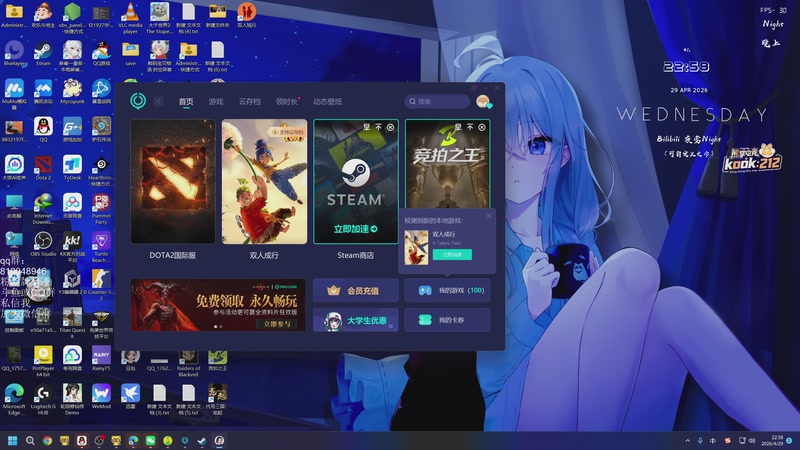Open WeChat from the taskbar

tap(151, 440)
